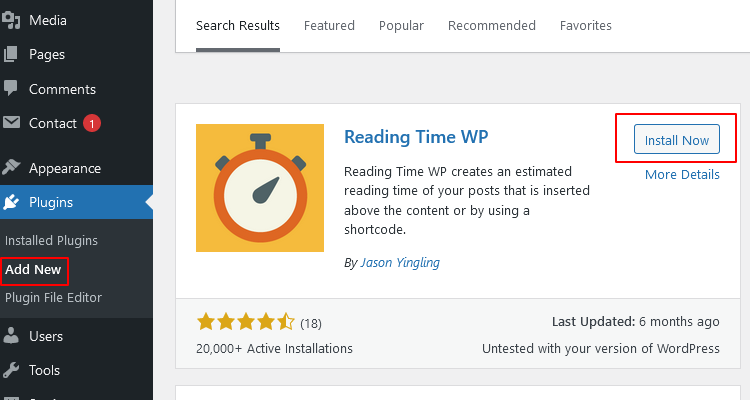
Task: Click the Reading Time WP stopwatch thumbnail
Action: [x=260, y=188]
